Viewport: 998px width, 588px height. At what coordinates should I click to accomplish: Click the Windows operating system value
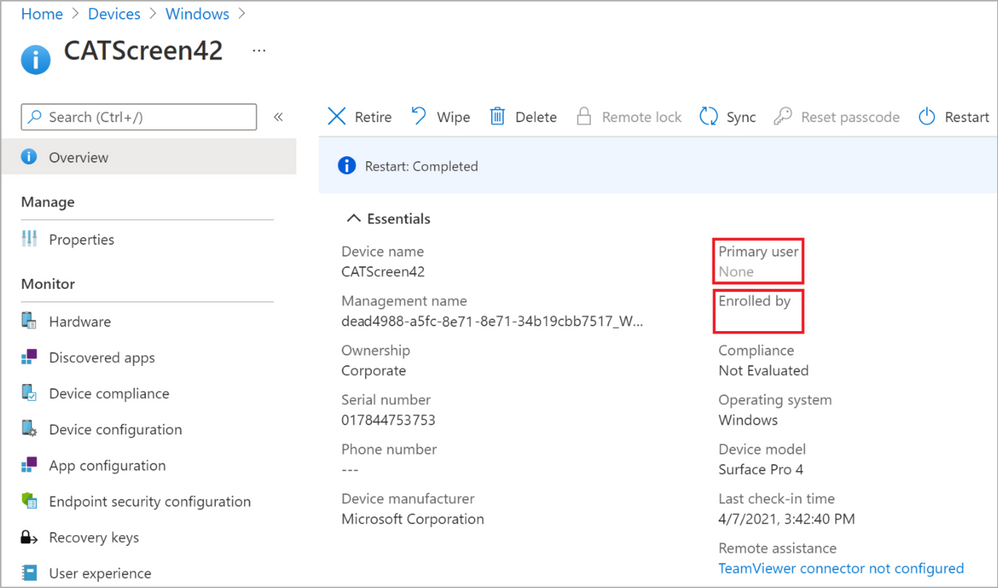pos(748,420)
